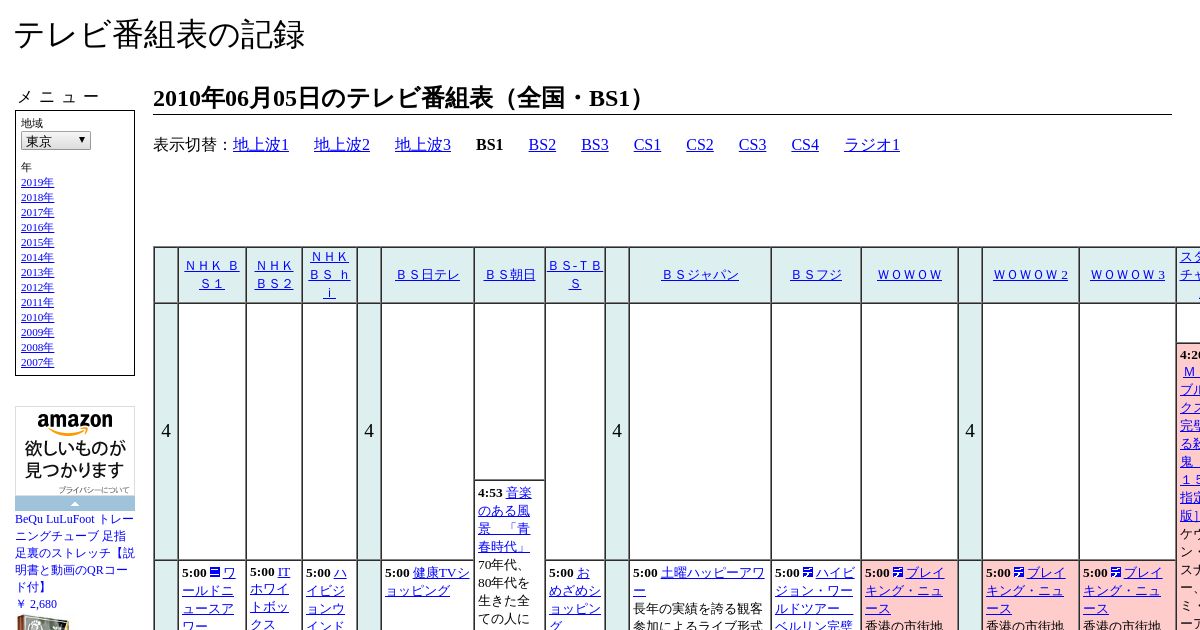
Task: Open BSフジ ハイビジョン・ワールドツアー program
Action: point(815,599)
